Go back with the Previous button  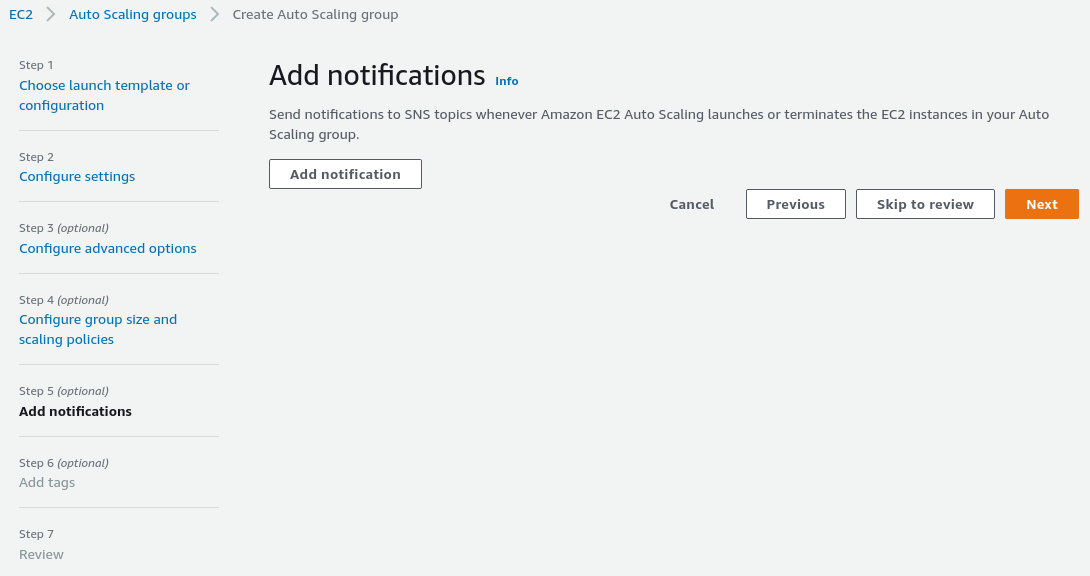(796, 204)
